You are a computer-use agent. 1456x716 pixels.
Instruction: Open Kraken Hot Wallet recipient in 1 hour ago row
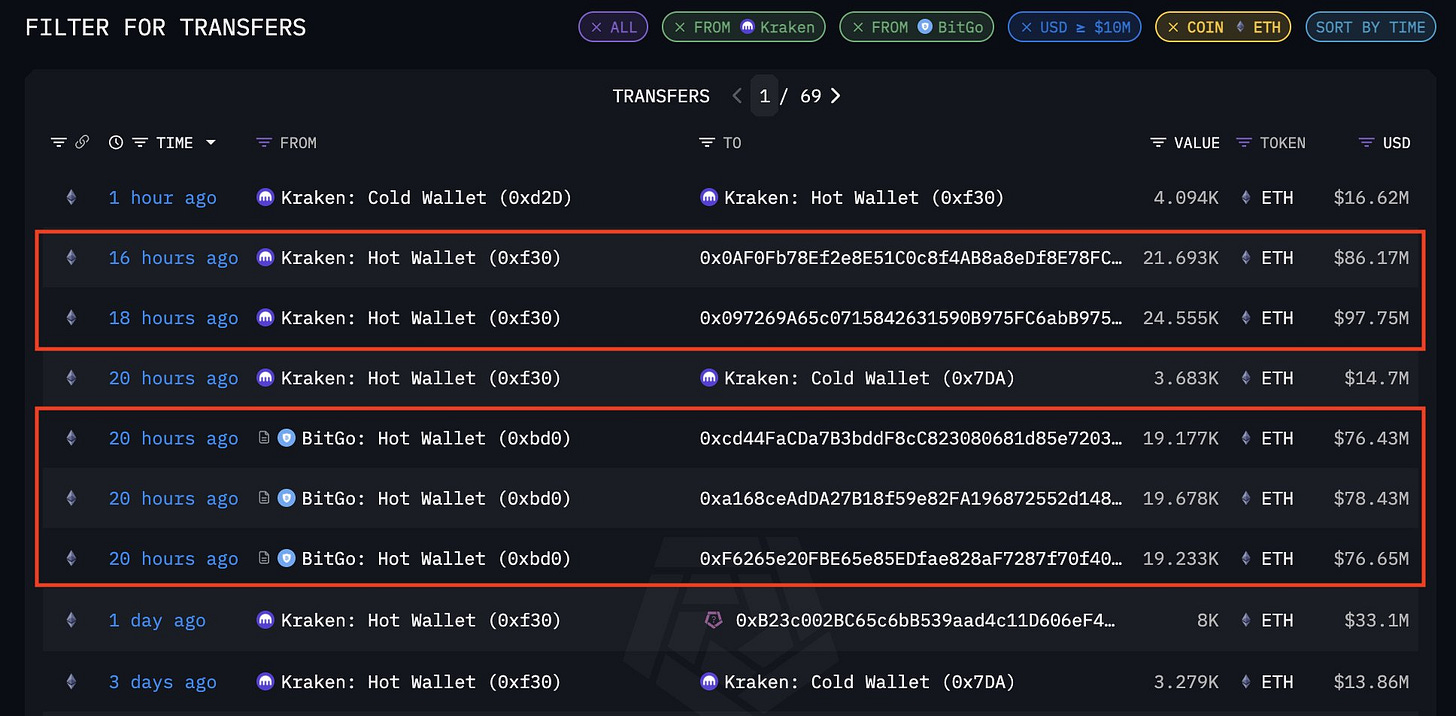click(864, 198)
